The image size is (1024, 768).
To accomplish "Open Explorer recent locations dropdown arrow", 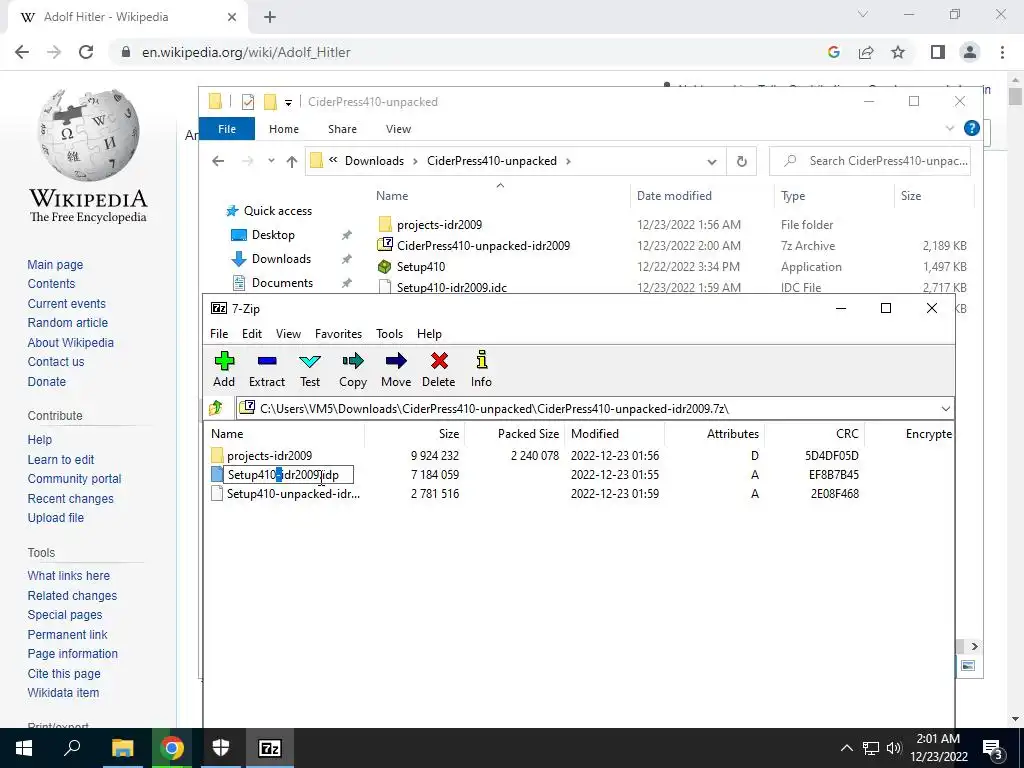I will pyautogui.click(x=271, y=161).
